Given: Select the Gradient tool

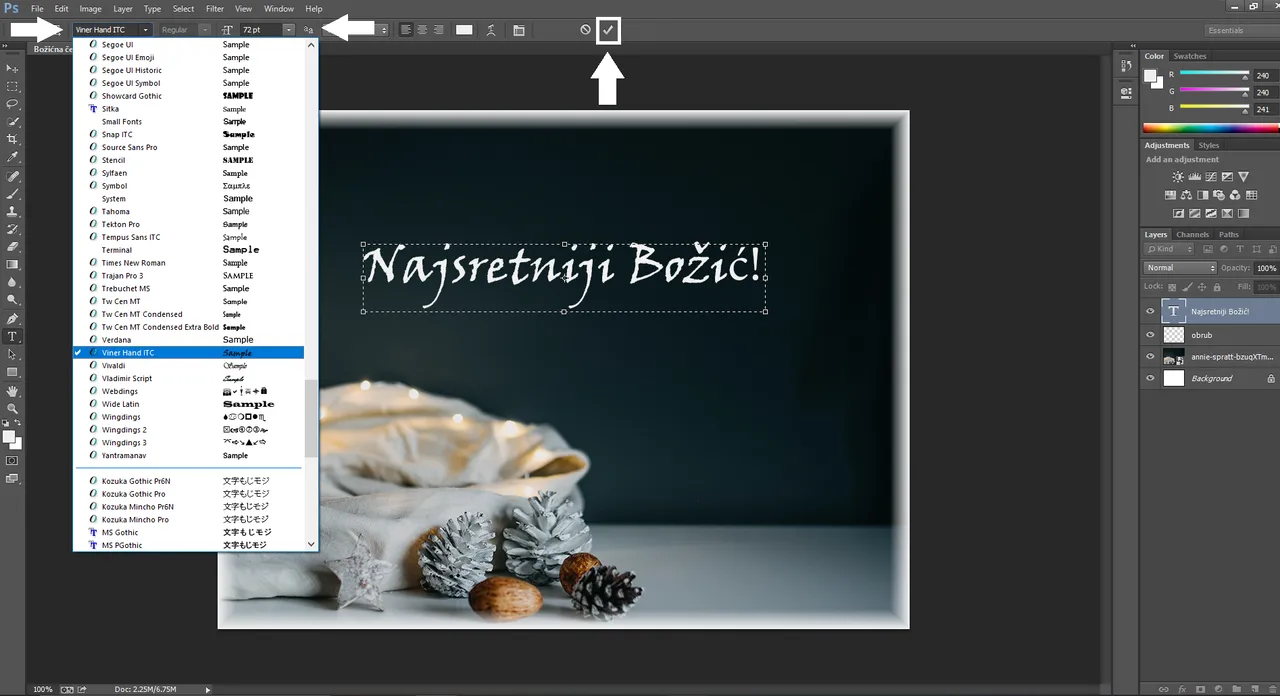Looking at the screenshot, I should [12, 264].
